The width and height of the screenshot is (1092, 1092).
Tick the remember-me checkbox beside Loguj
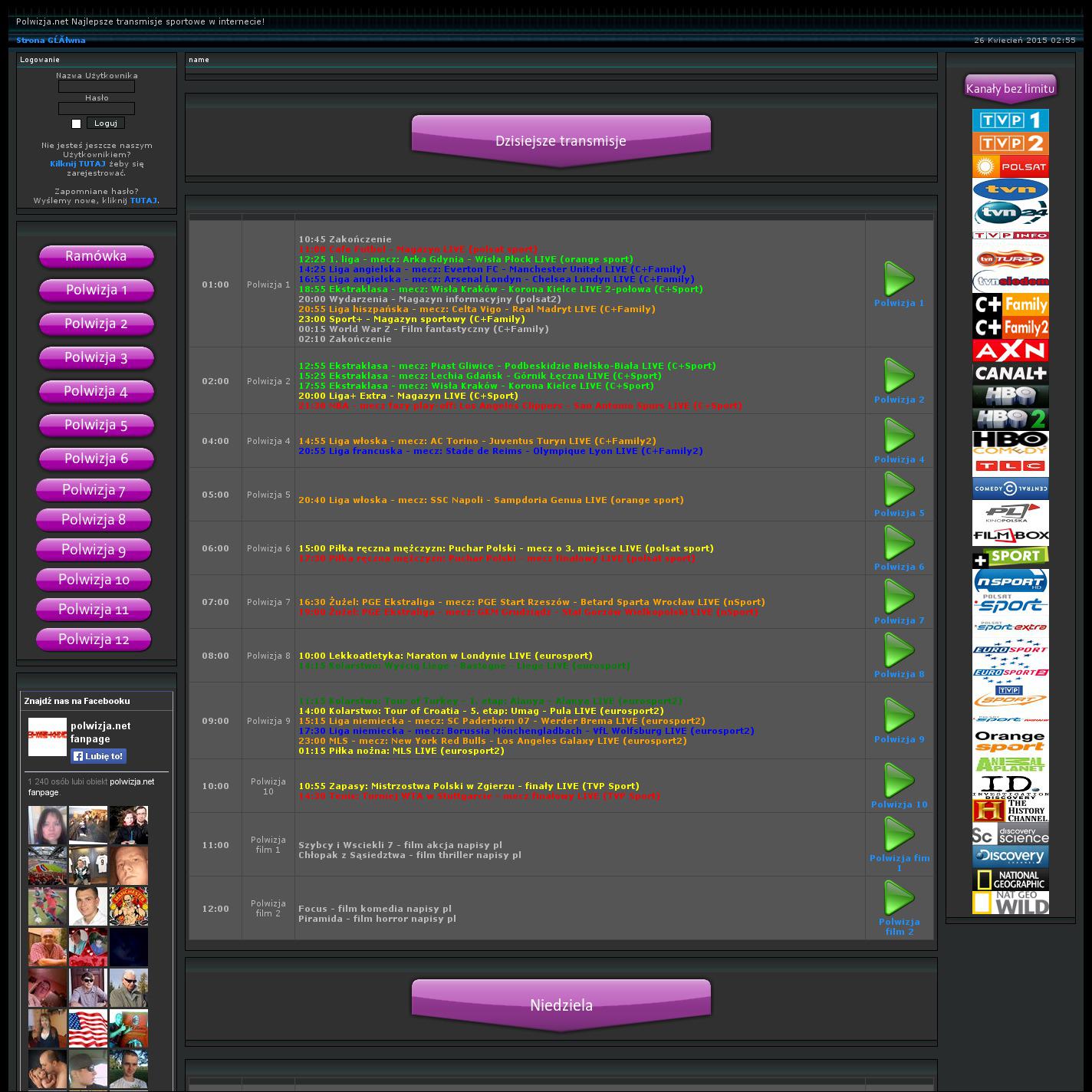[x=76, y=123]
